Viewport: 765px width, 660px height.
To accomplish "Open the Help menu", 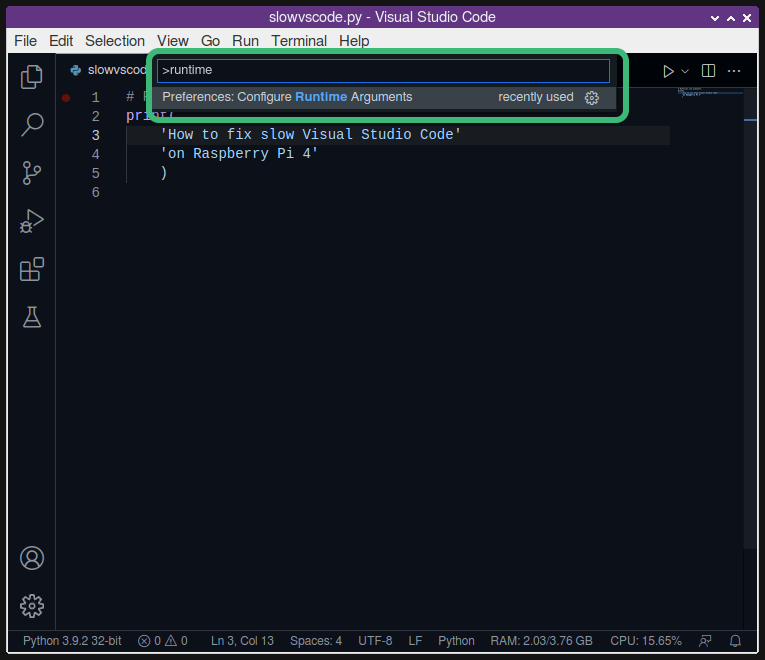I will pos(354,41).
